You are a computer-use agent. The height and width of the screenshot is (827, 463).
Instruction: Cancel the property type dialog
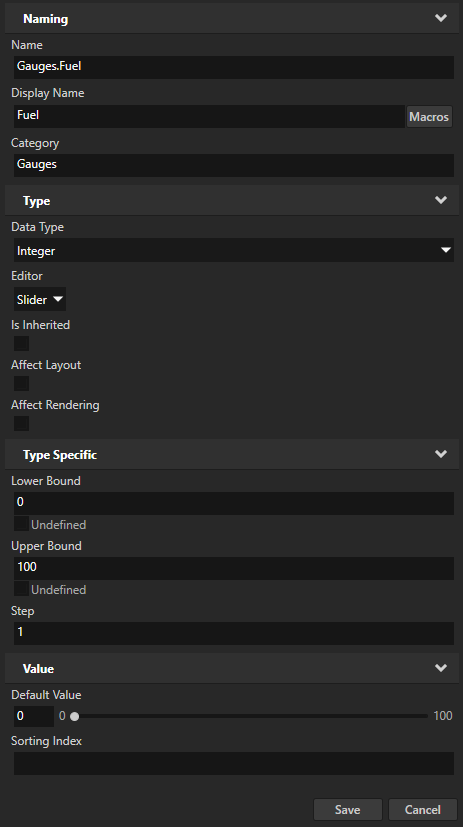[422, 810]
